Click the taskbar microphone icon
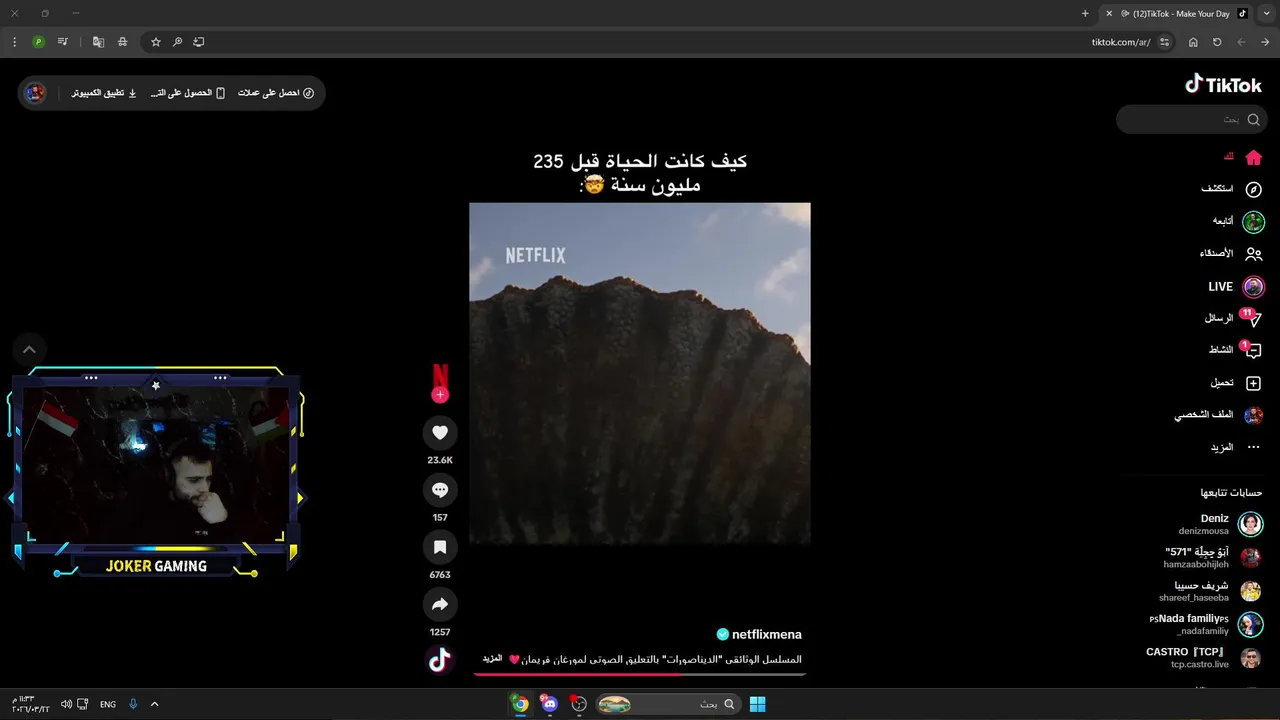Image resolution: width=1280 pixels, height=720 pixels. (x=133, y=704)
